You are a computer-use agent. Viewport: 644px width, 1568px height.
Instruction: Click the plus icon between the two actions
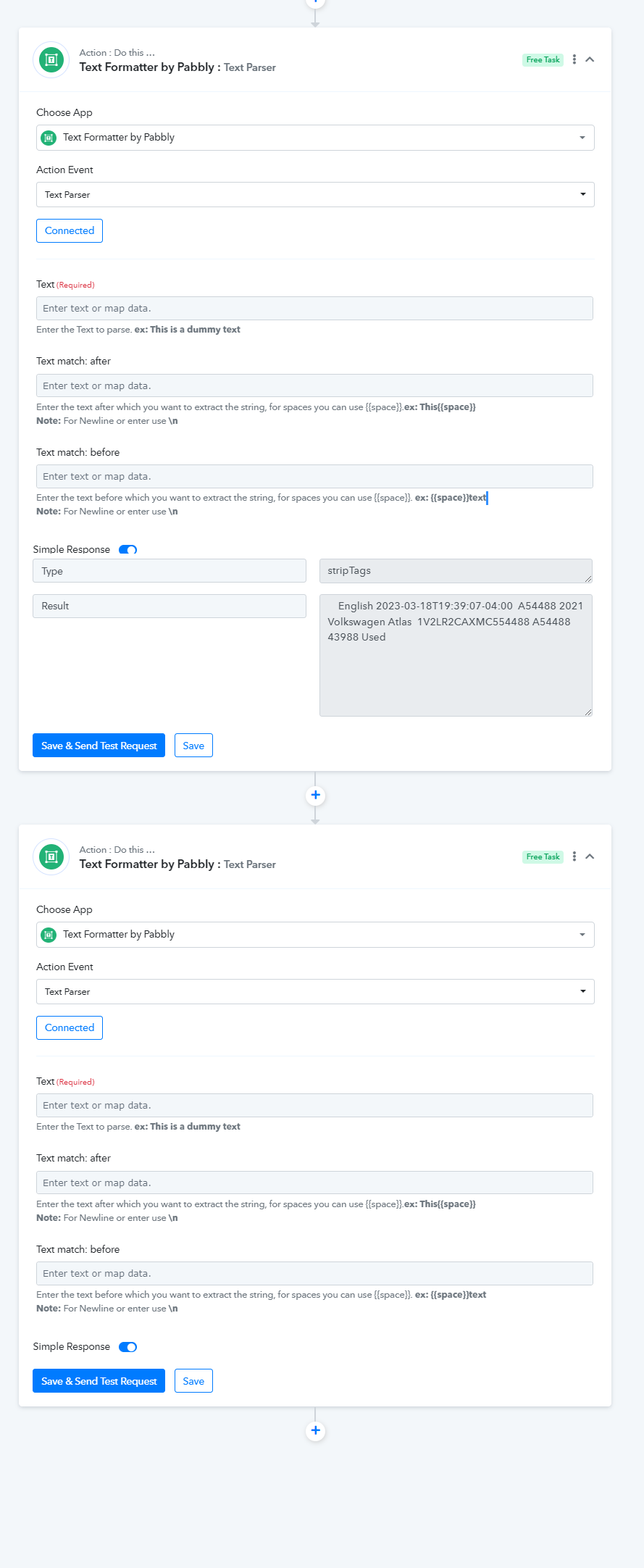pos(315,795)
